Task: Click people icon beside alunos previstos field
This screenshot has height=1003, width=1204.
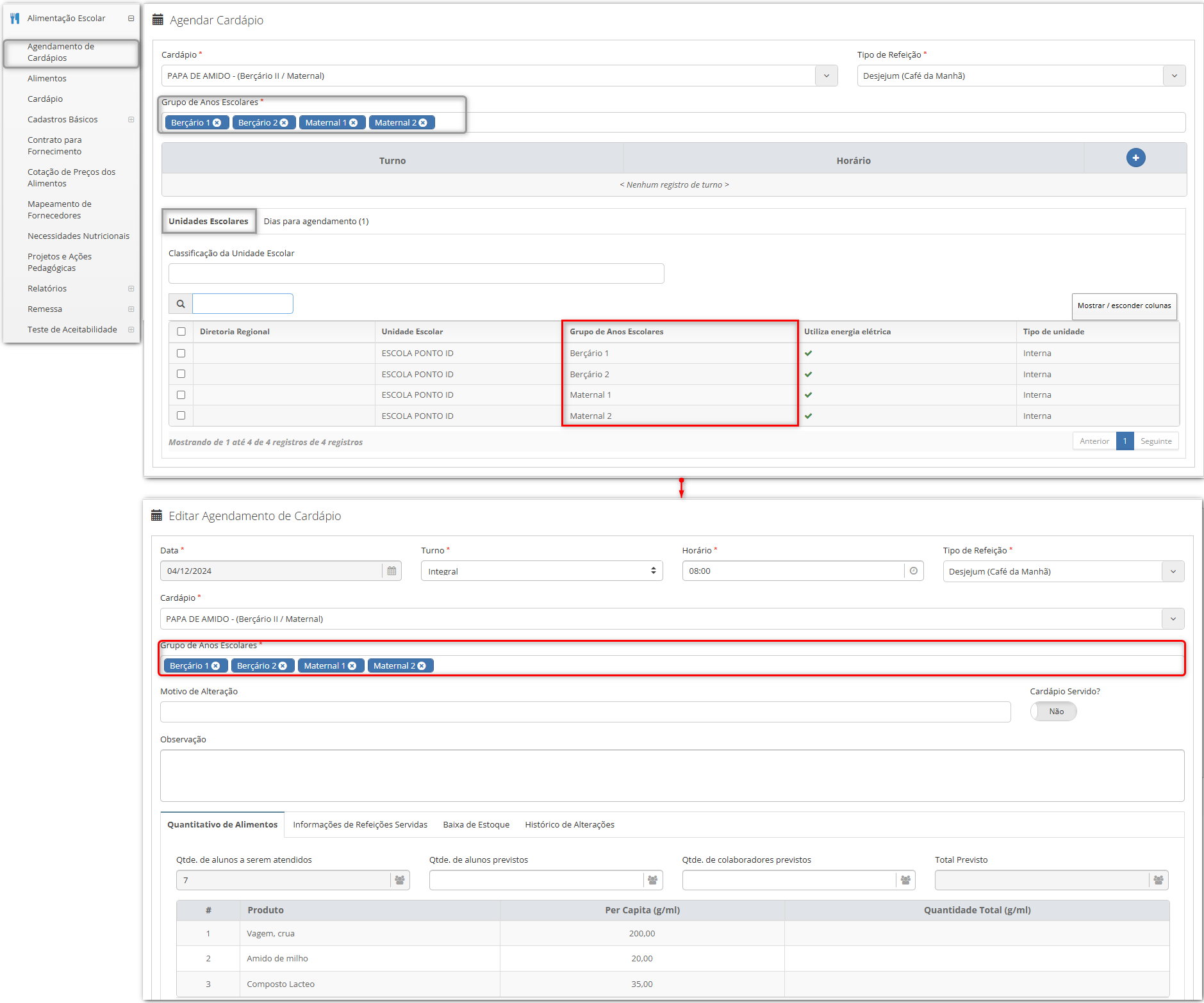Action: (652, 880)
